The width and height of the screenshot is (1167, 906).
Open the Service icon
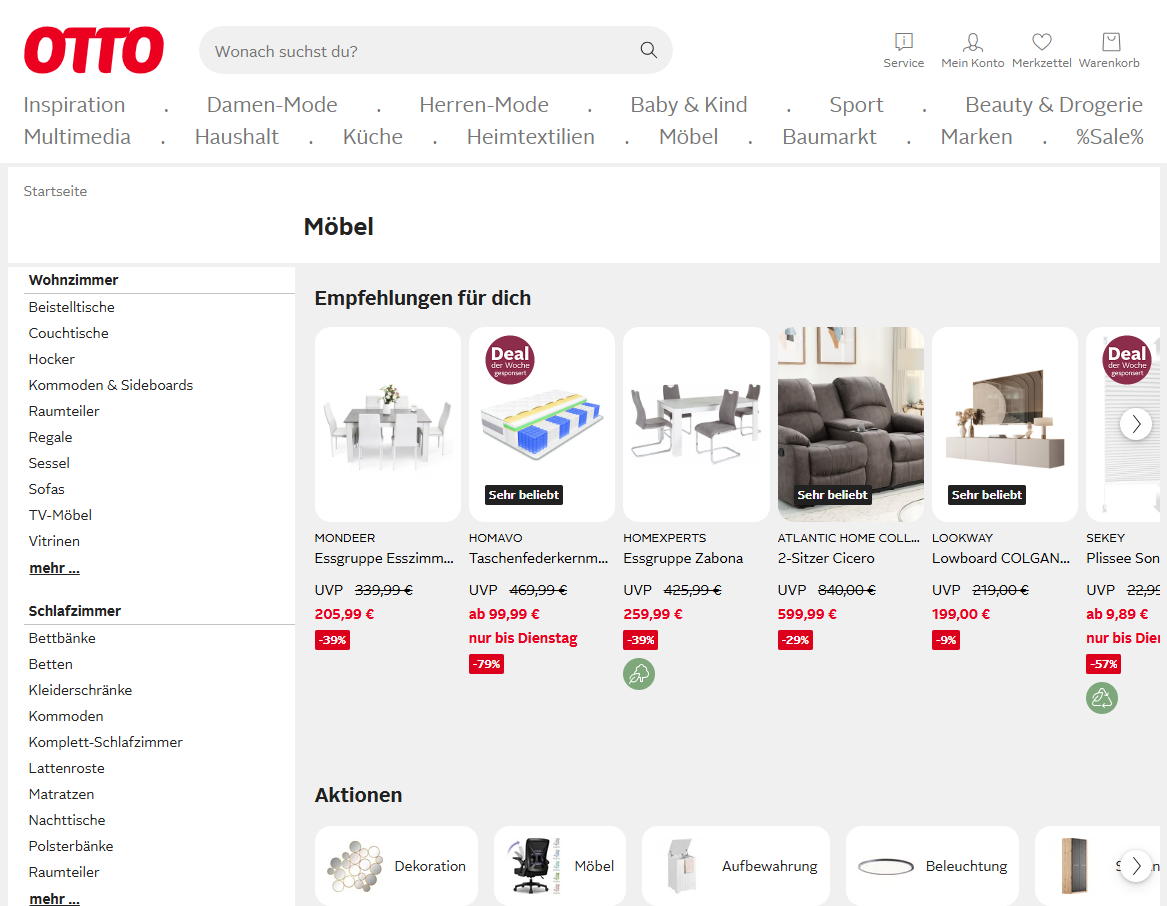(904, 42)
